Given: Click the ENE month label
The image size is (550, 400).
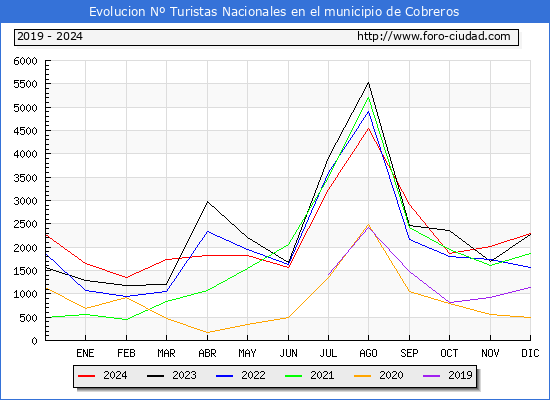Looking at the screenshot, I should 85,353.
